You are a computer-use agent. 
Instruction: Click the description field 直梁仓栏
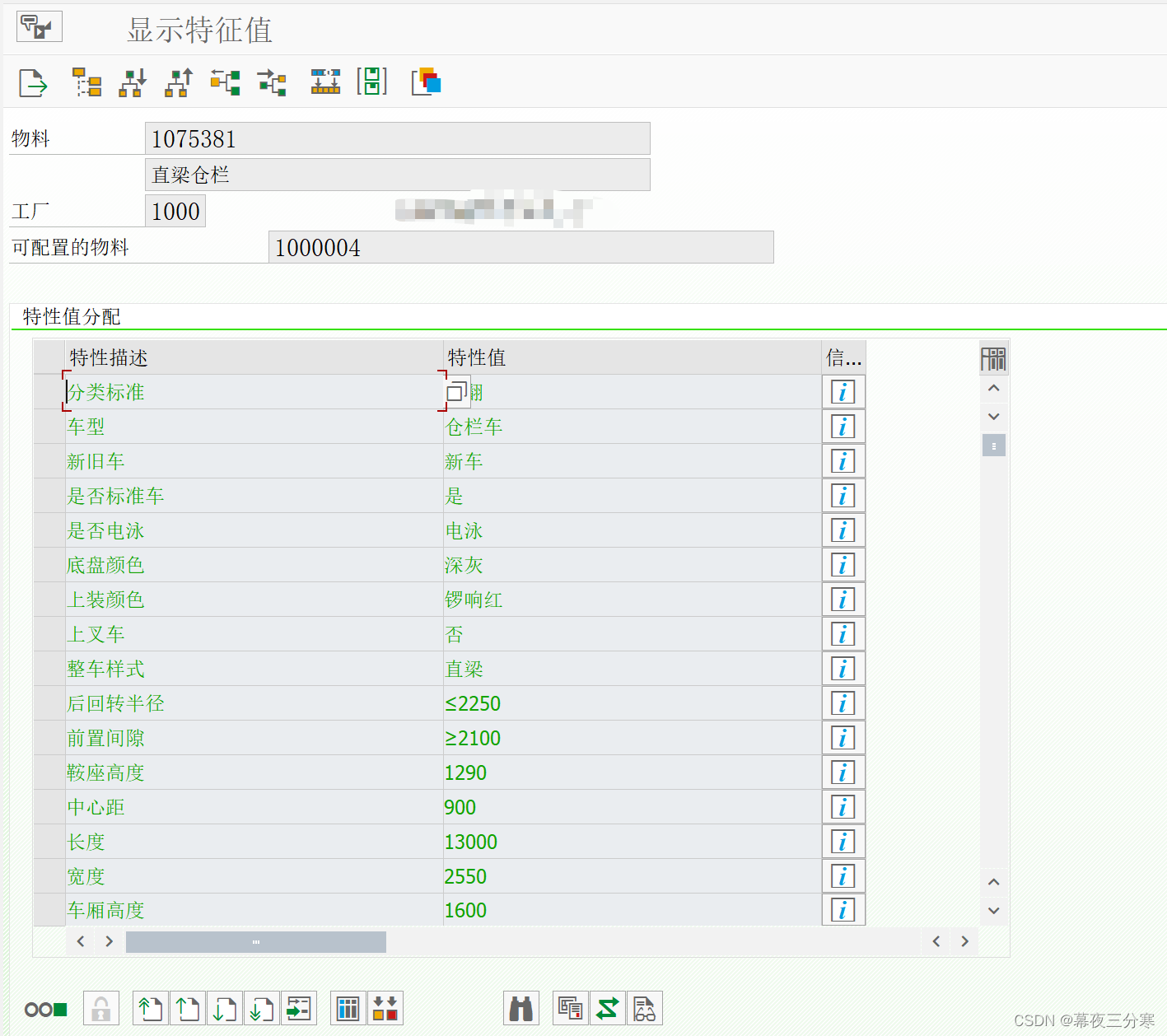click(x=398, y=175)
